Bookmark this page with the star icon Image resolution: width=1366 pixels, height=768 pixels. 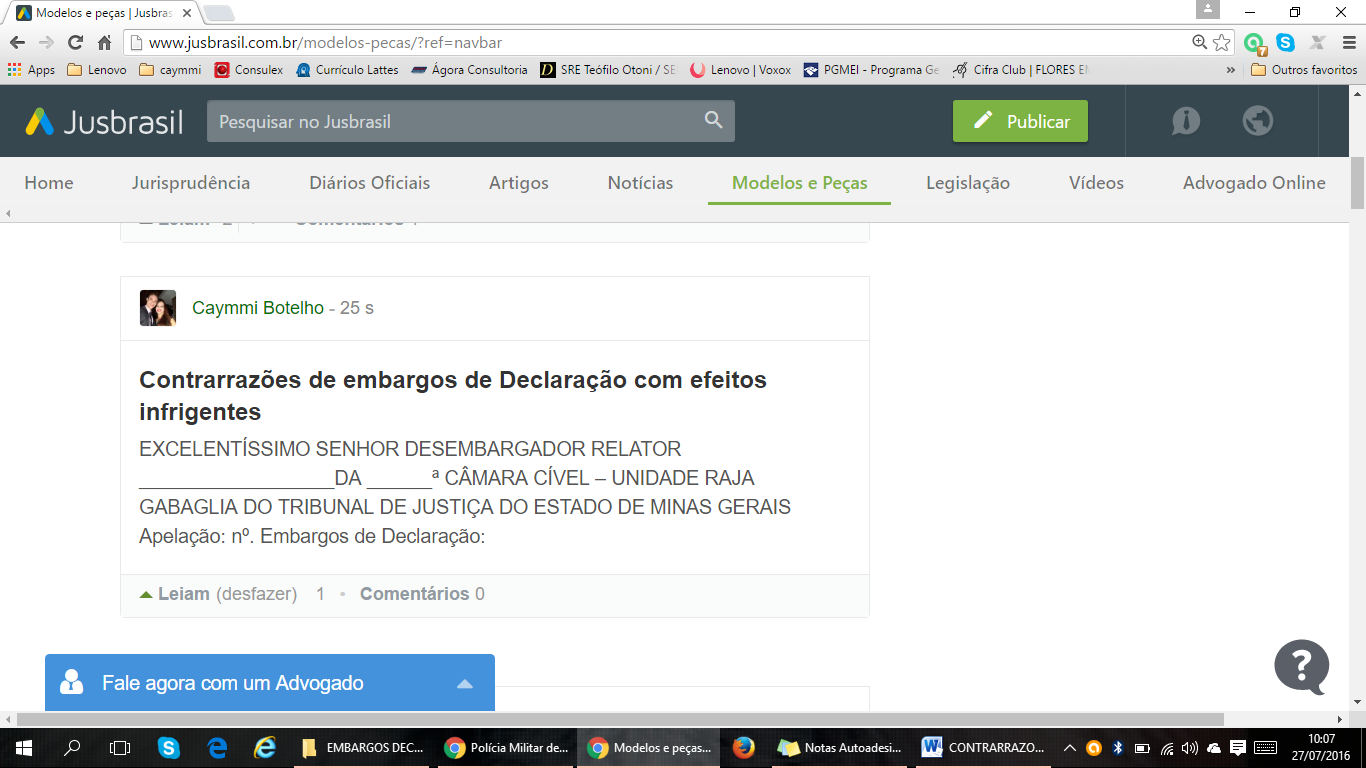pos(1221,43)
